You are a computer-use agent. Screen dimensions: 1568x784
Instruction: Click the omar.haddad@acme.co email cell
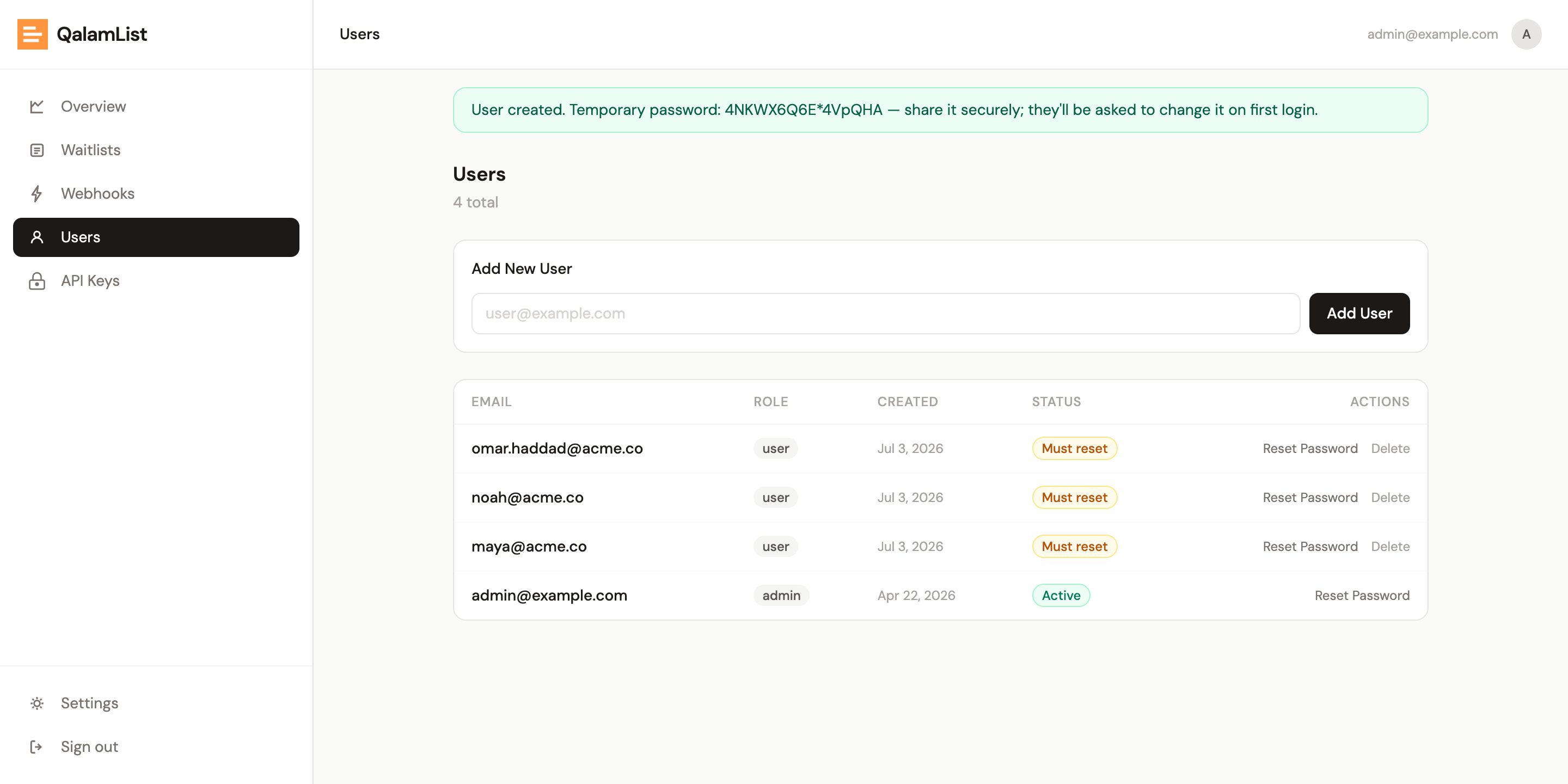click(557, 449)
